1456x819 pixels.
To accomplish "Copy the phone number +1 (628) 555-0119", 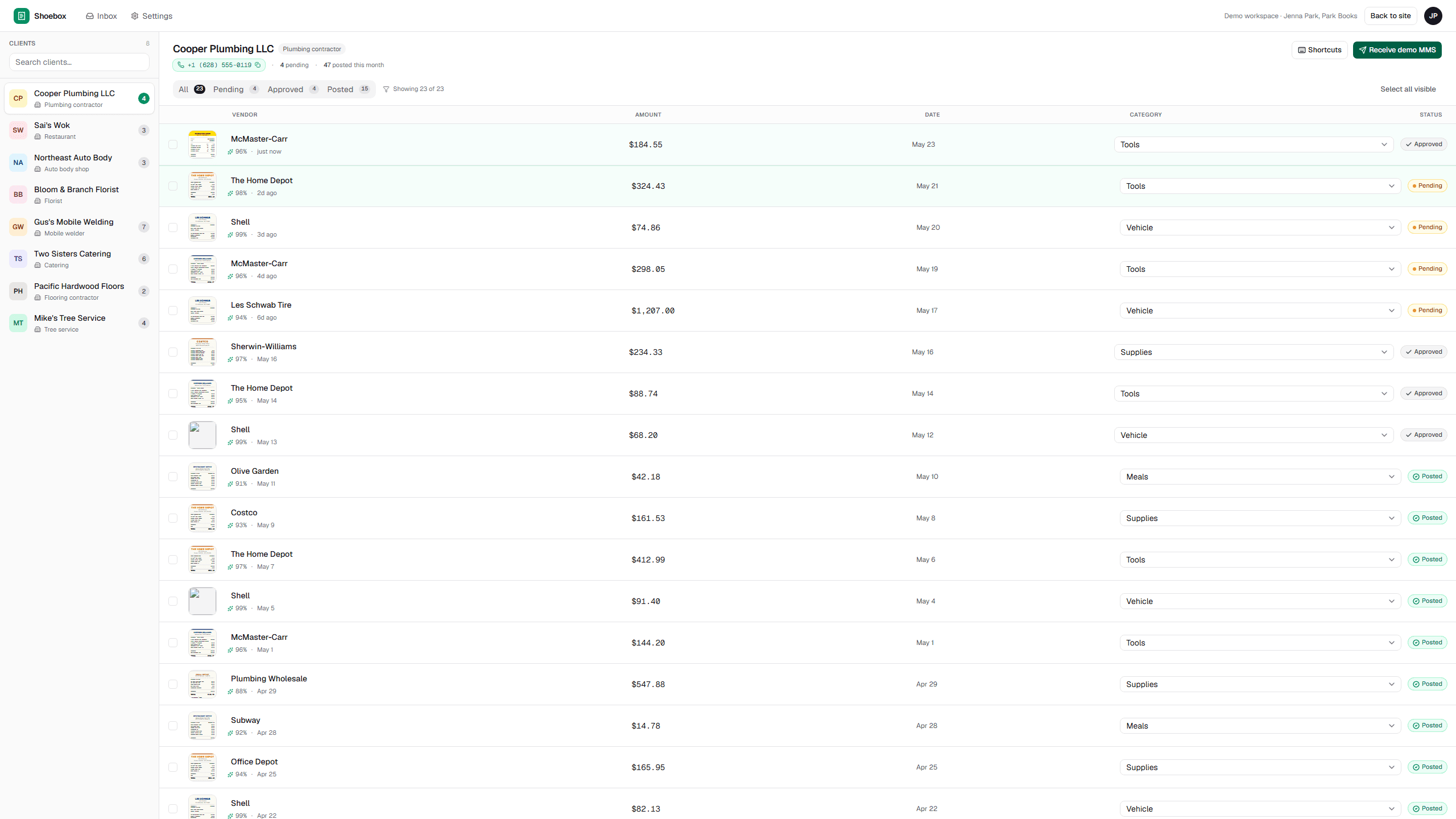I will point(258,65).
